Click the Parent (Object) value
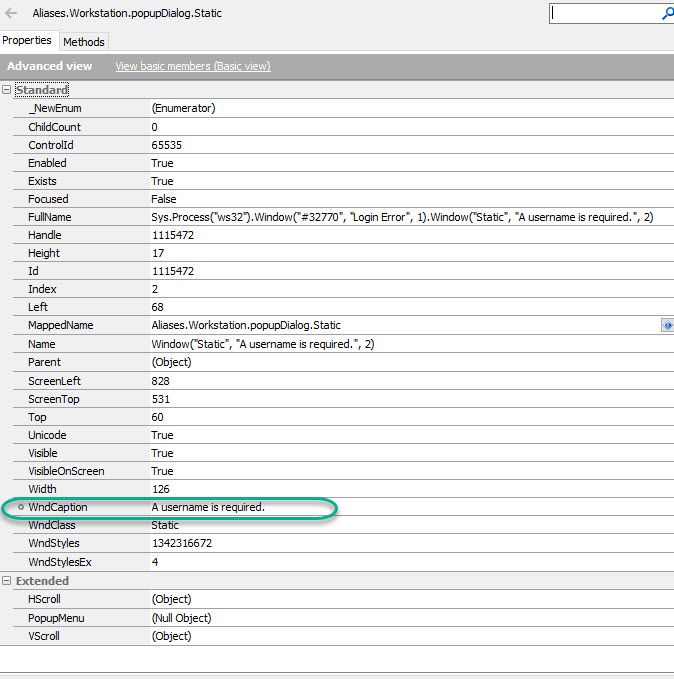 point(175,362)
